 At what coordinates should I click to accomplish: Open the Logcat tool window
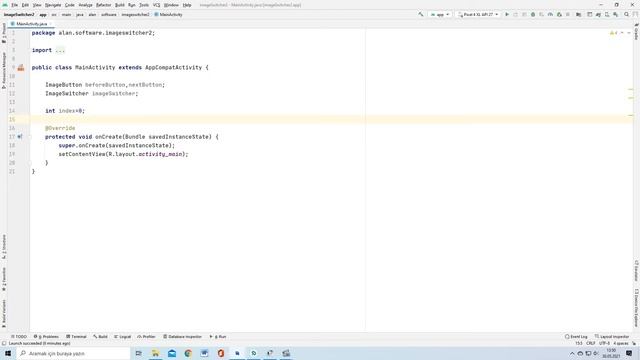tap(122, 337)
